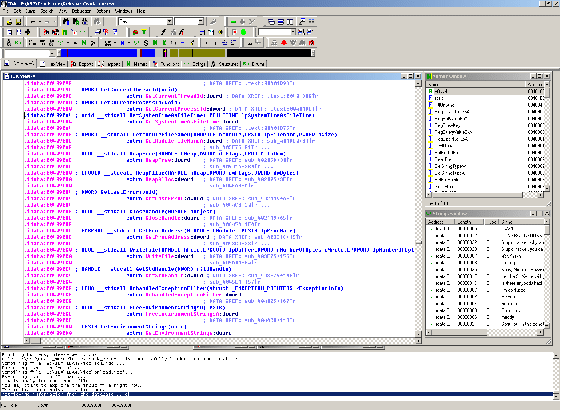561x411 pixels.
Task: Click the anchor icon in third toolbar row
Action: pyautogui.click(x=9, y=43)
